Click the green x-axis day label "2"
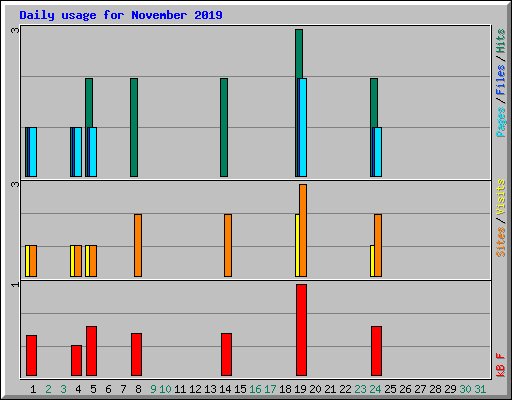512x400 pixels. click(48, 389)
